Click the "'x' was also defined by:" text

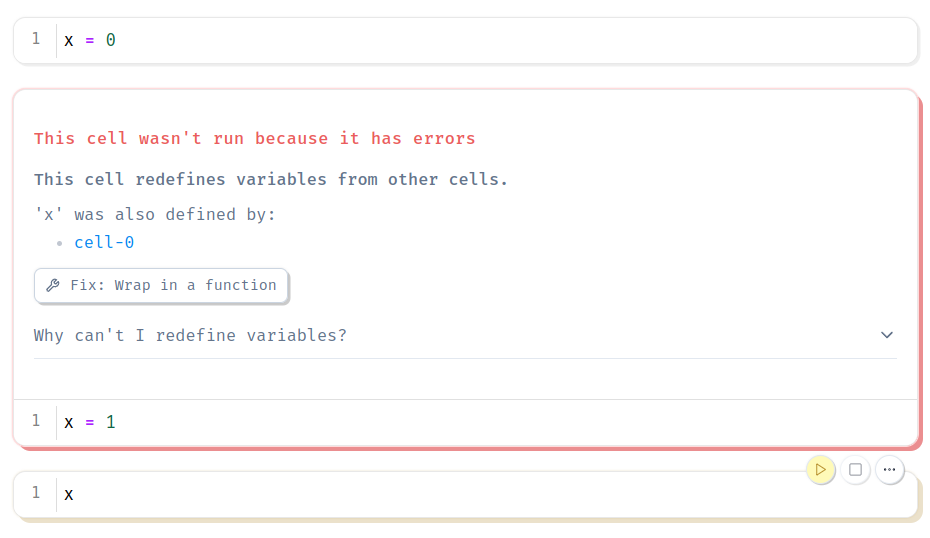[x=155, y=214]
